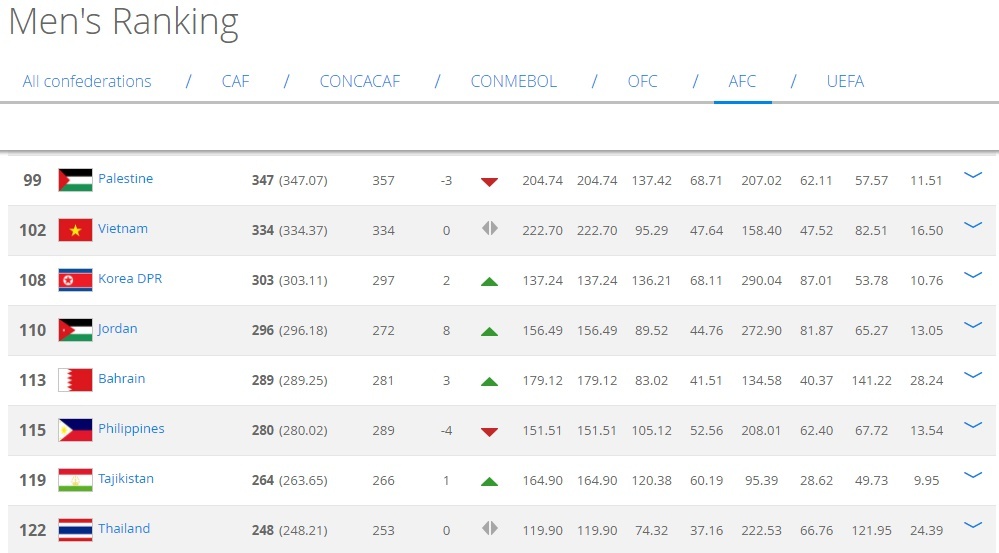Expand the Philippines row details chevron
This screenshot has height=553, width=999.
tap(972, 426)
